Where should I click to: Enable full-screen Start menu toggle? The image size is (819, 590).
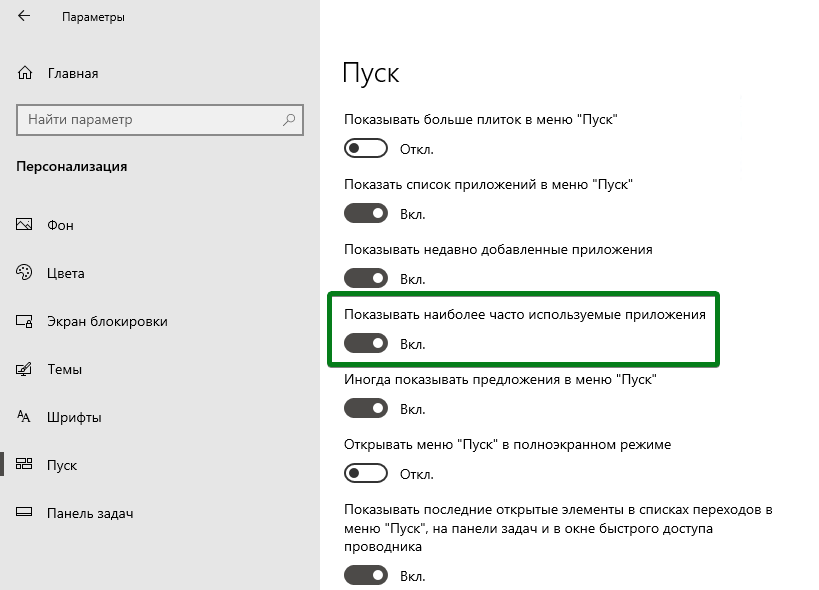[x=366, y=474]
